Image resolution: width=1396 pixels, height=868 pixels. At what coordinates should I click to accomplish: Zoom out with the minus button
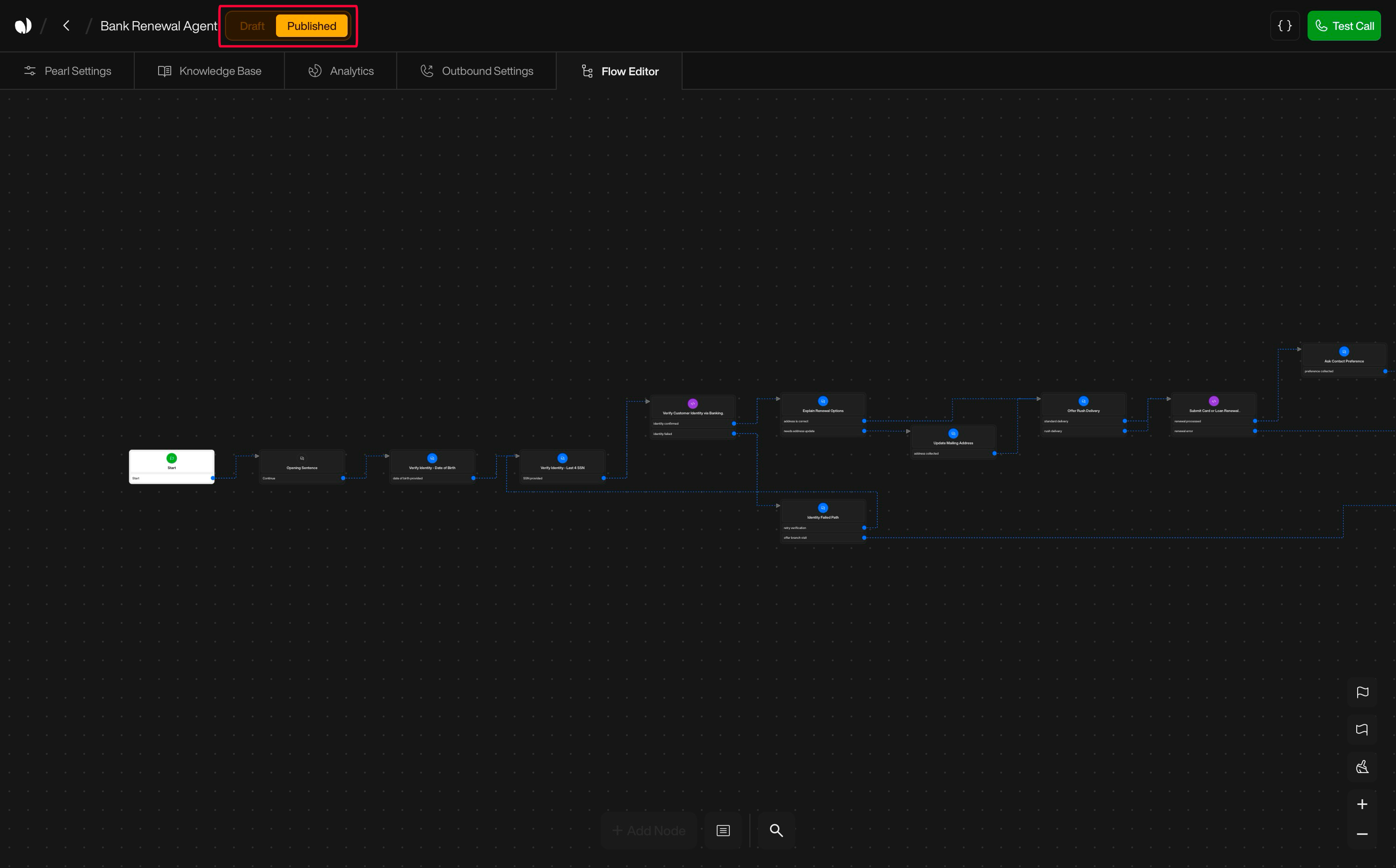tap(1361, 834)
